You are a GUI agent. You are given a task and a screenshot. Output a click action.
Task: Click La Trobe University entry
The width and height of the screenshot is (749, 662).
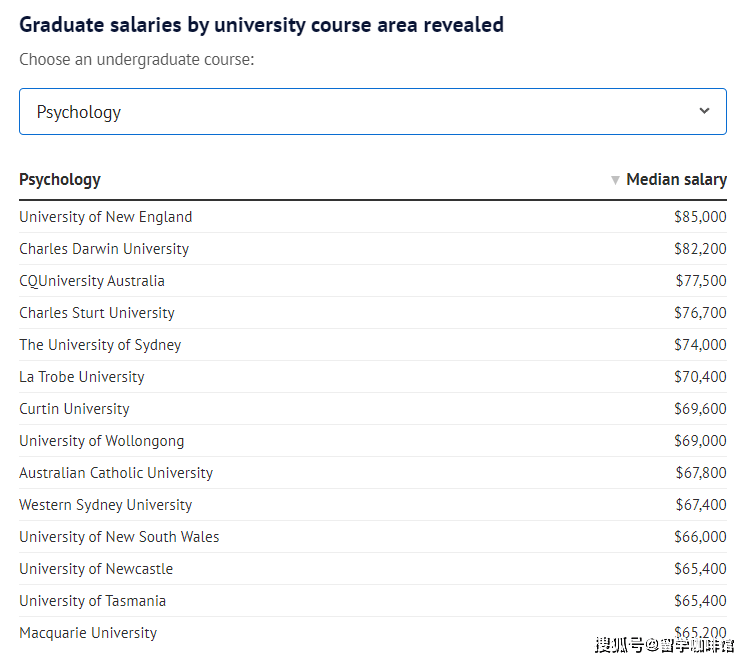tap(82, 377)
